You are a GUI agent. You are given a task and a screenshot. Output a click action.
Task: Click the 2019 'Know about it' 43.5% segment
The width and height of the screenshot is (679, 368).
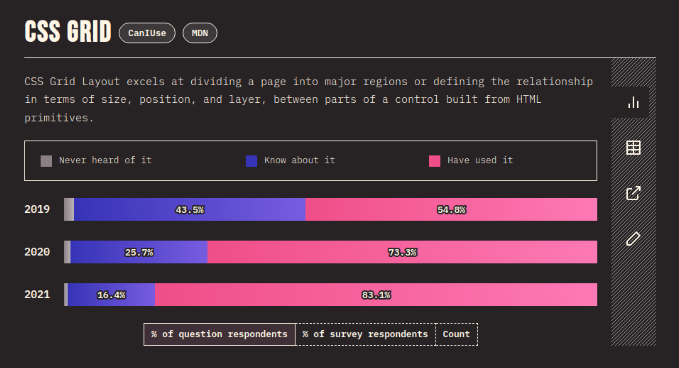(x=190, y=210)
